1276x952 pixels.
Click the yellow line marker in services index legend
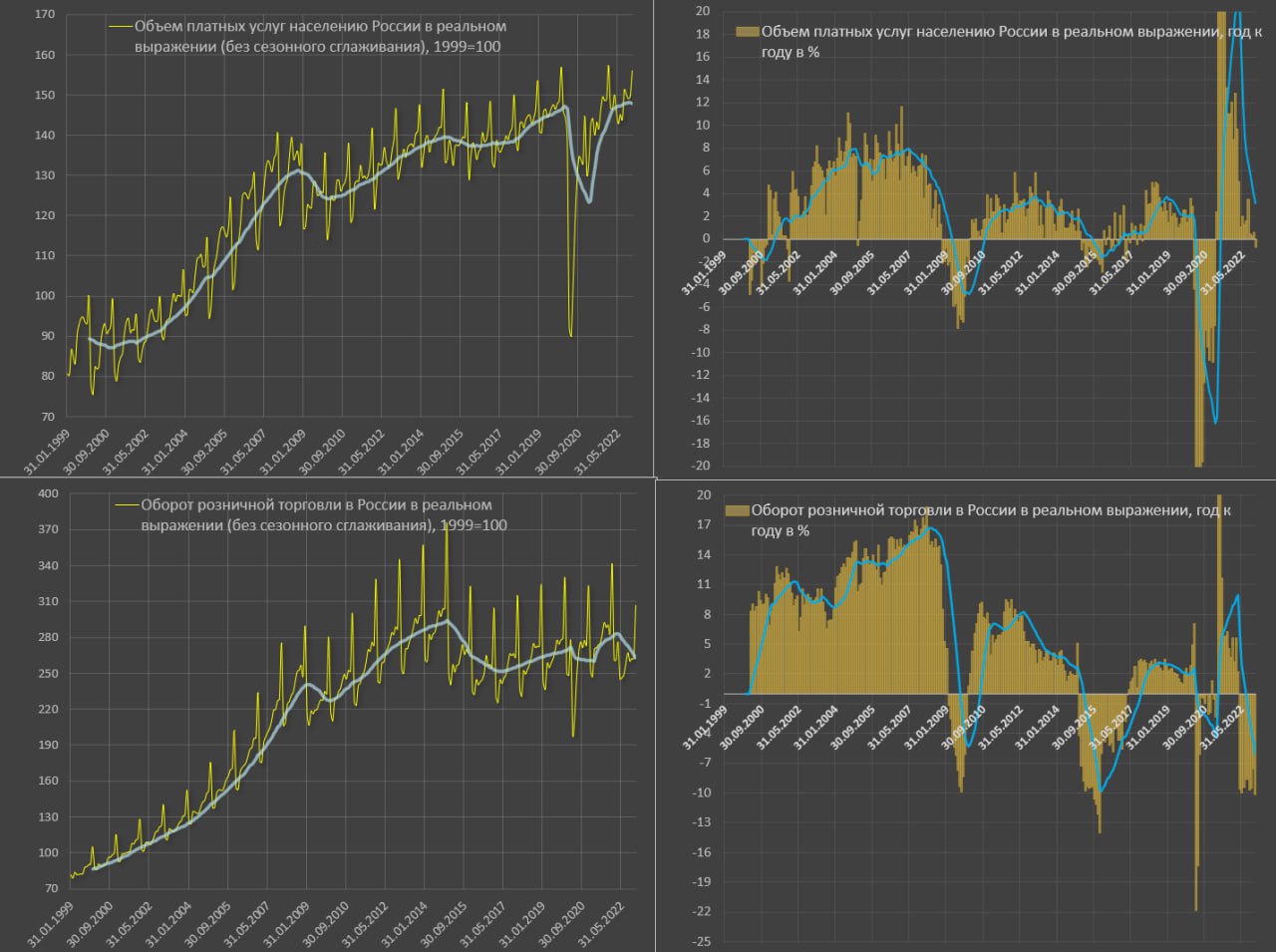pyautogui.click(x=120, y=27)
